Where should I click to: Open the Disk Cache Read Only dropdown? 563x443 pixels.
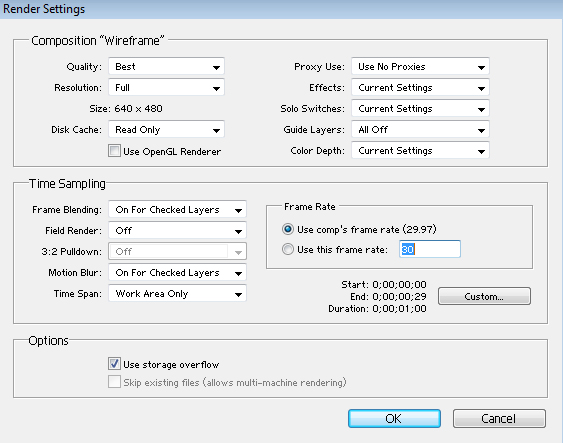tap(166, 130)
